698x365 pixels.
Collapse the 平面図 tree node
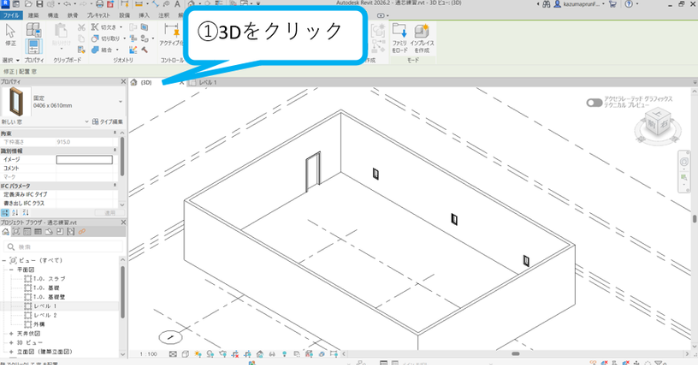tap(12, 270)
